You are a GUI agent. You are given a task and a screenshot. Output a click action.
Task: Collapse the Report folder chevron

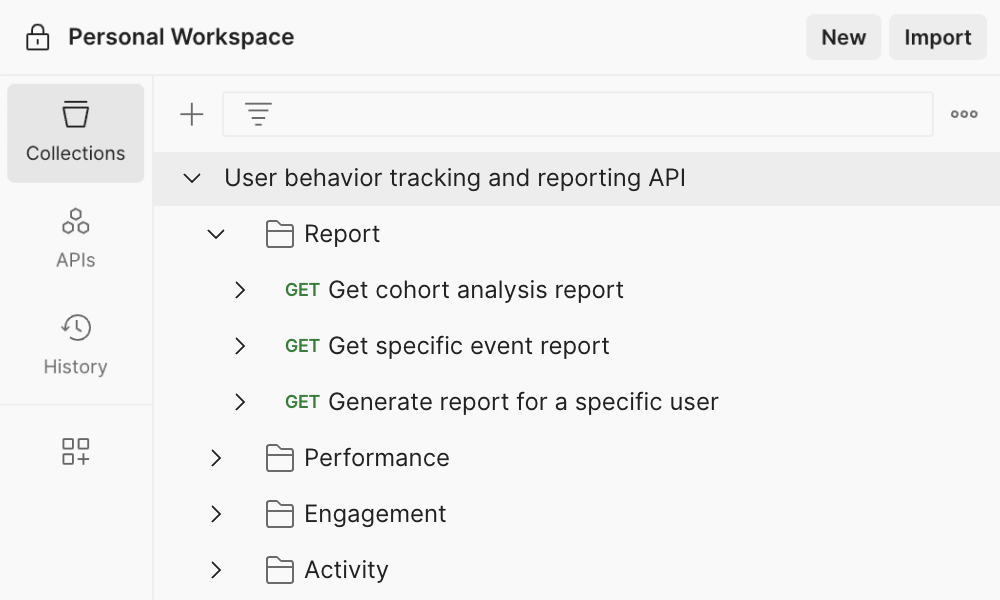216,234
